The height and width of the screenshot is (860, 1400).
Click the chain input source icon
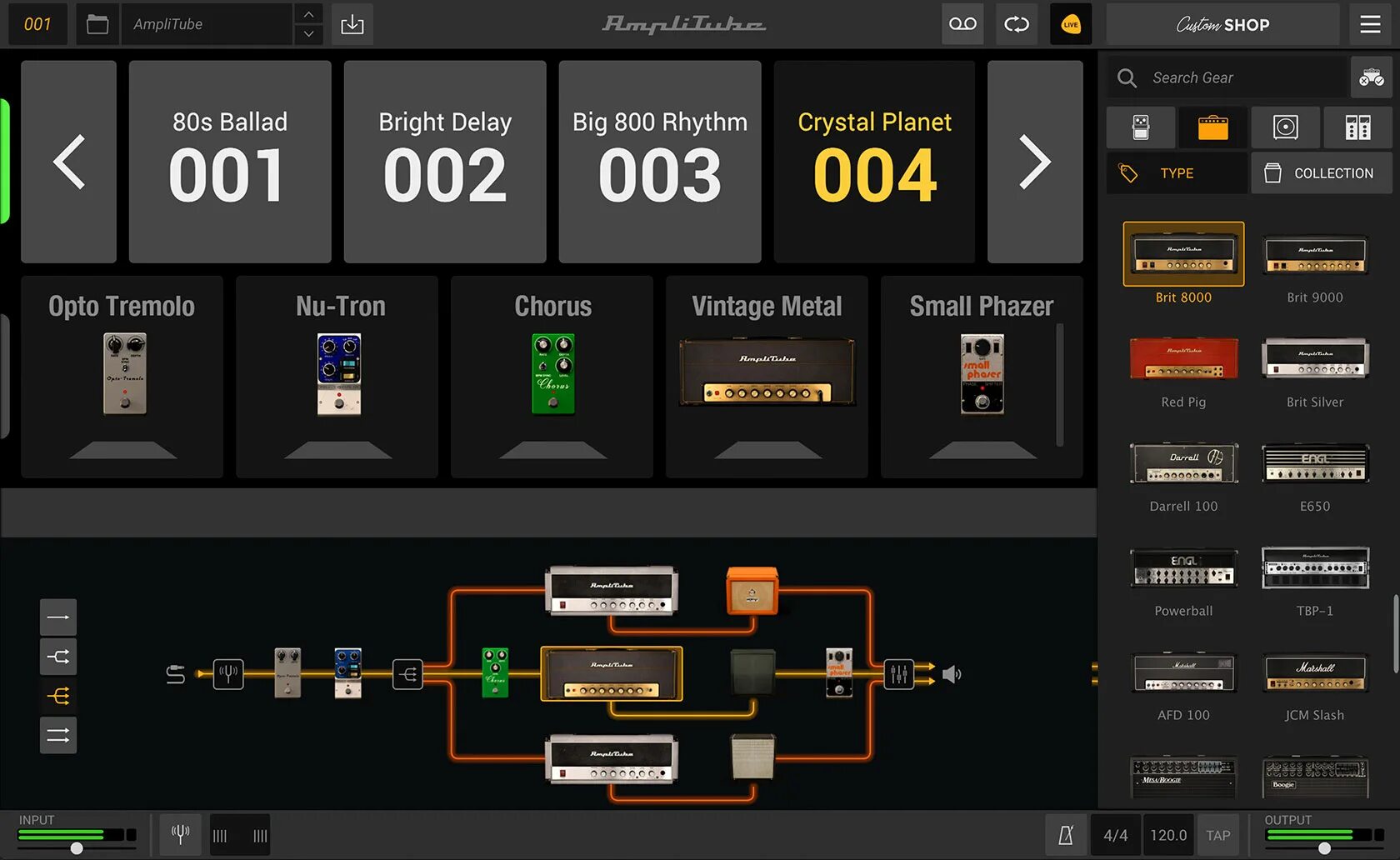(175, 673)
